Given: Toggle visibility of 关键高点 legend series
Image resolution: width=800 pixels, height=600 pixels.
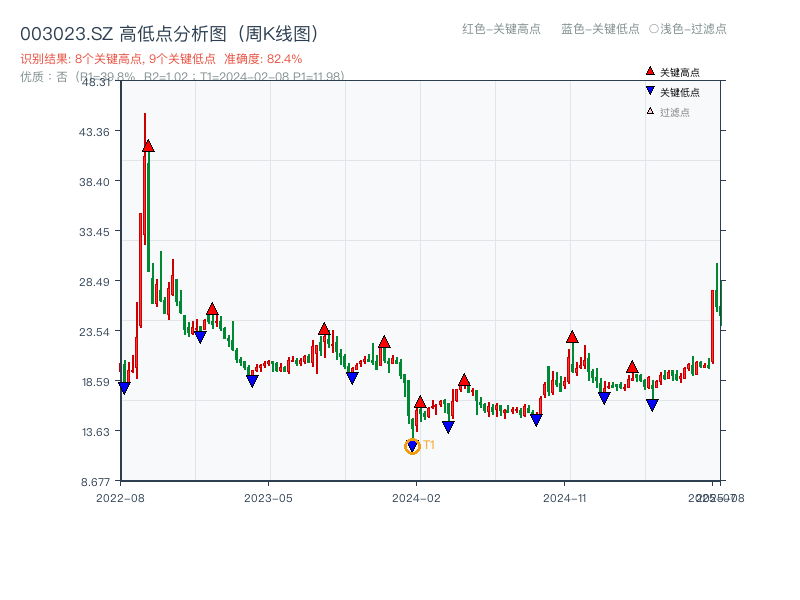Looking at the screenshot, I should click(x=675, y=70).
